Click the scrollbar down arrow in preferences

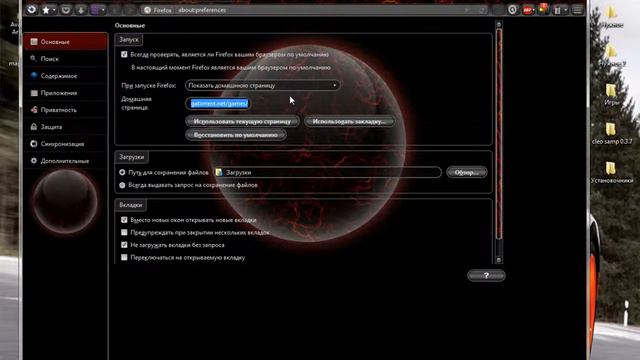pyautogui.click(x=498, y=260)
